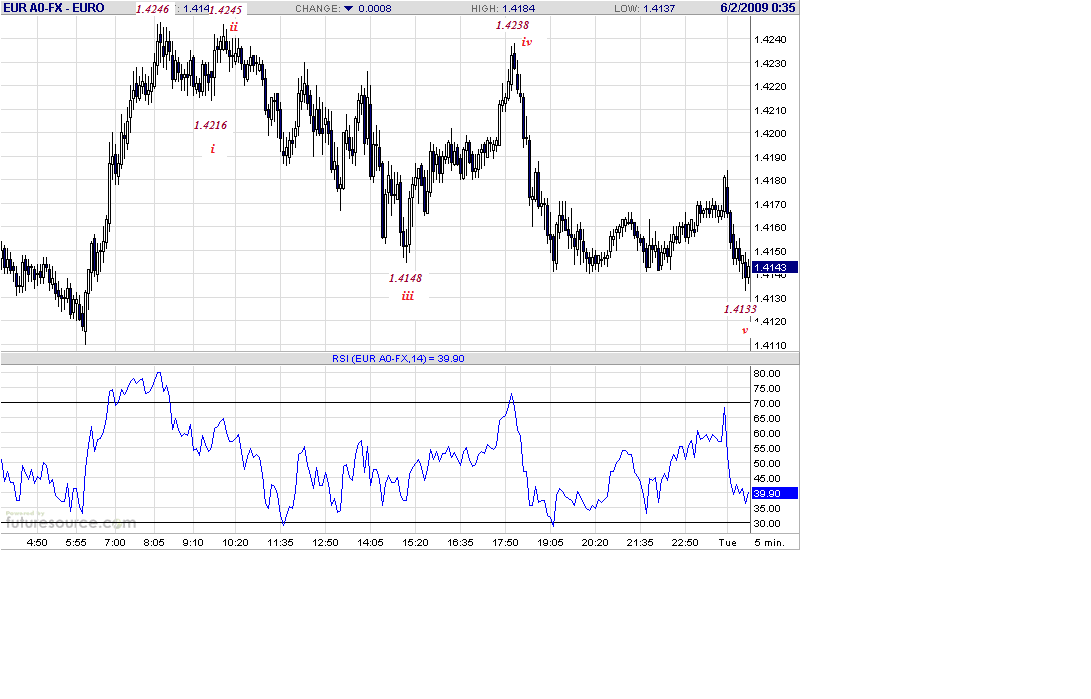Click the 1.4170 price axis label
This screenshot has width=1091, height=699.
pos(770,204)
